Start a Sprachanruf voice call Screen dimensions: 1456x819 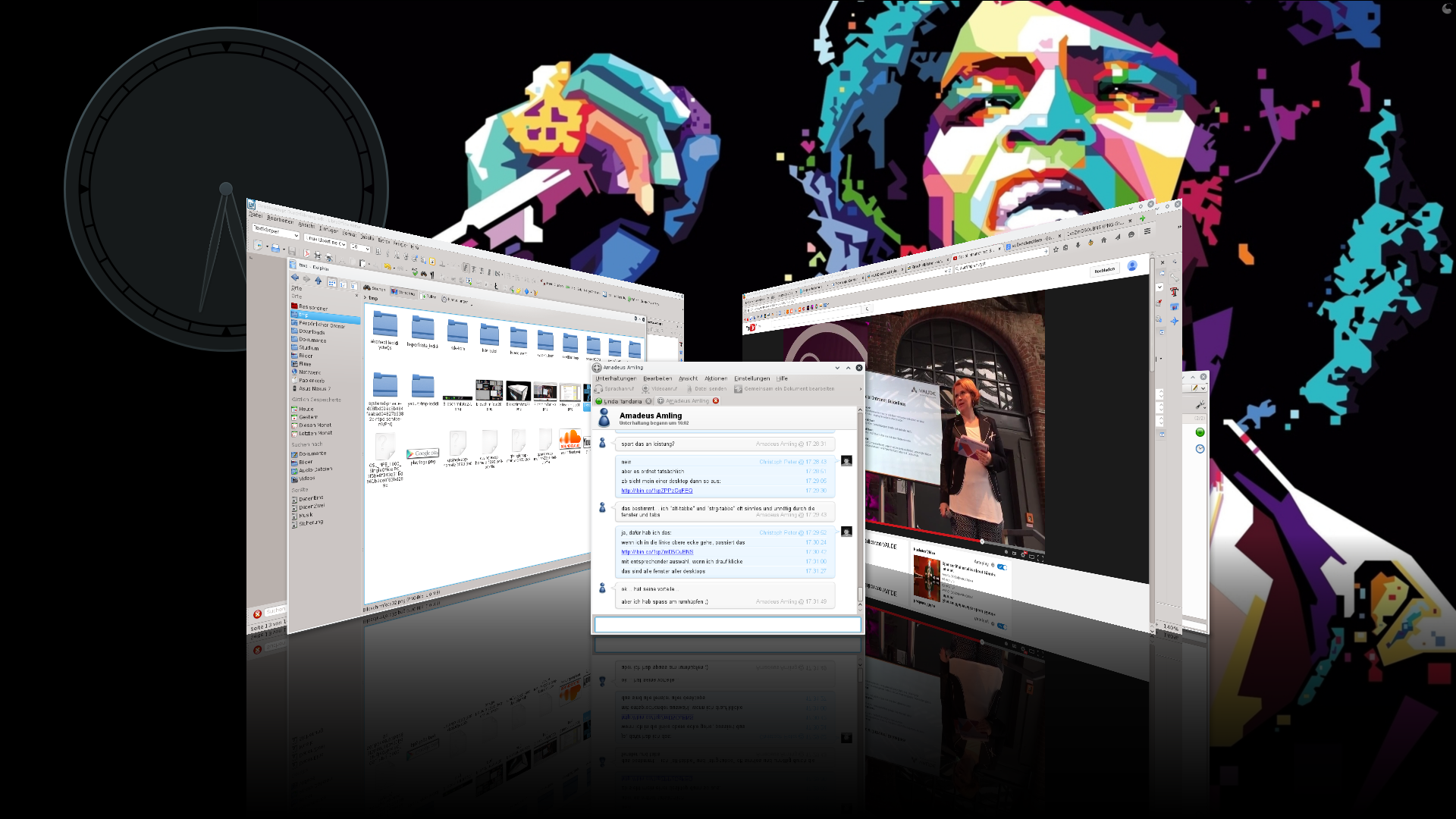coord(615,389)
